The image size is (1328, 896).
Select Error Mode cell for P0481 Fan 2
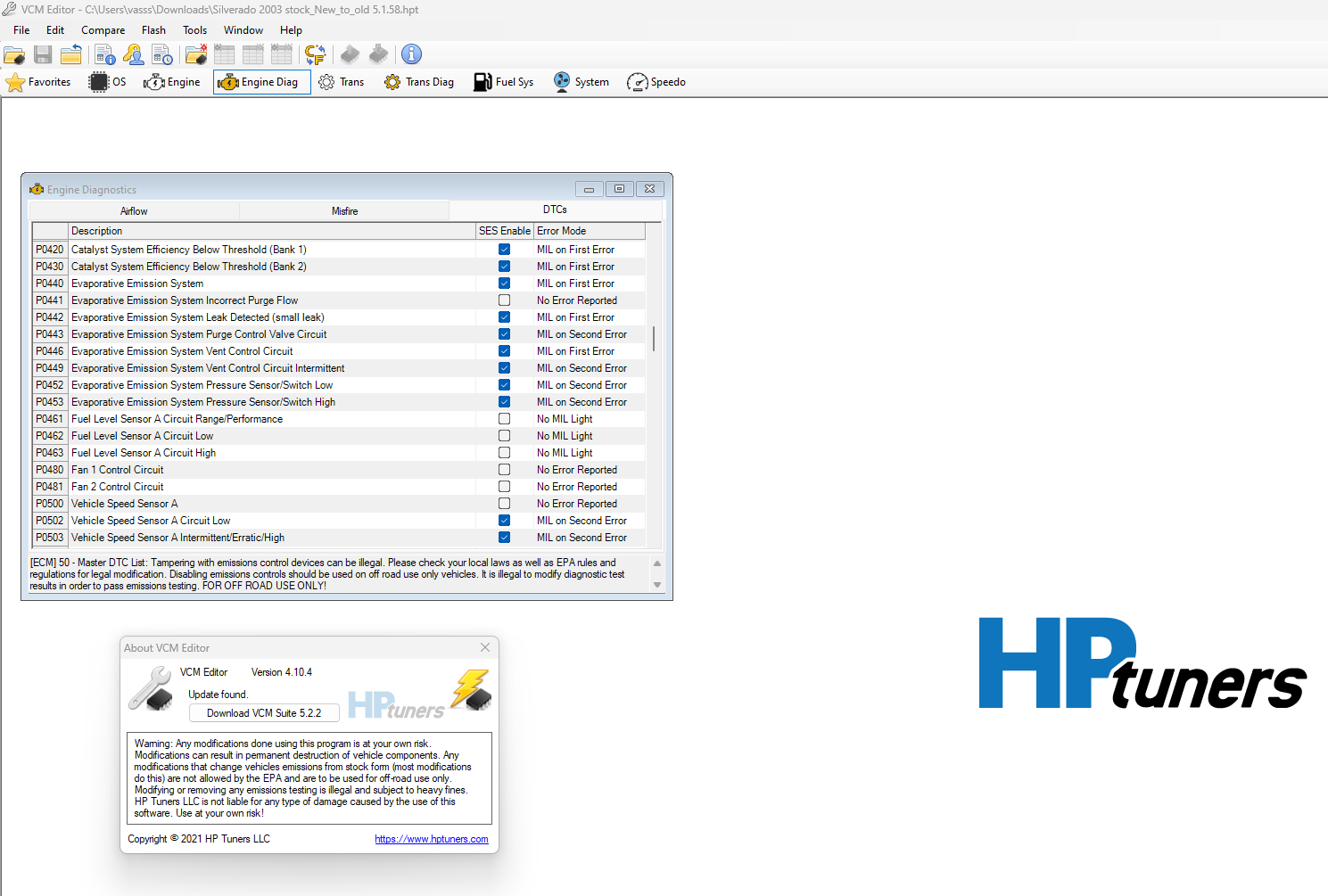pyautogui.click(x=589, y=487)
